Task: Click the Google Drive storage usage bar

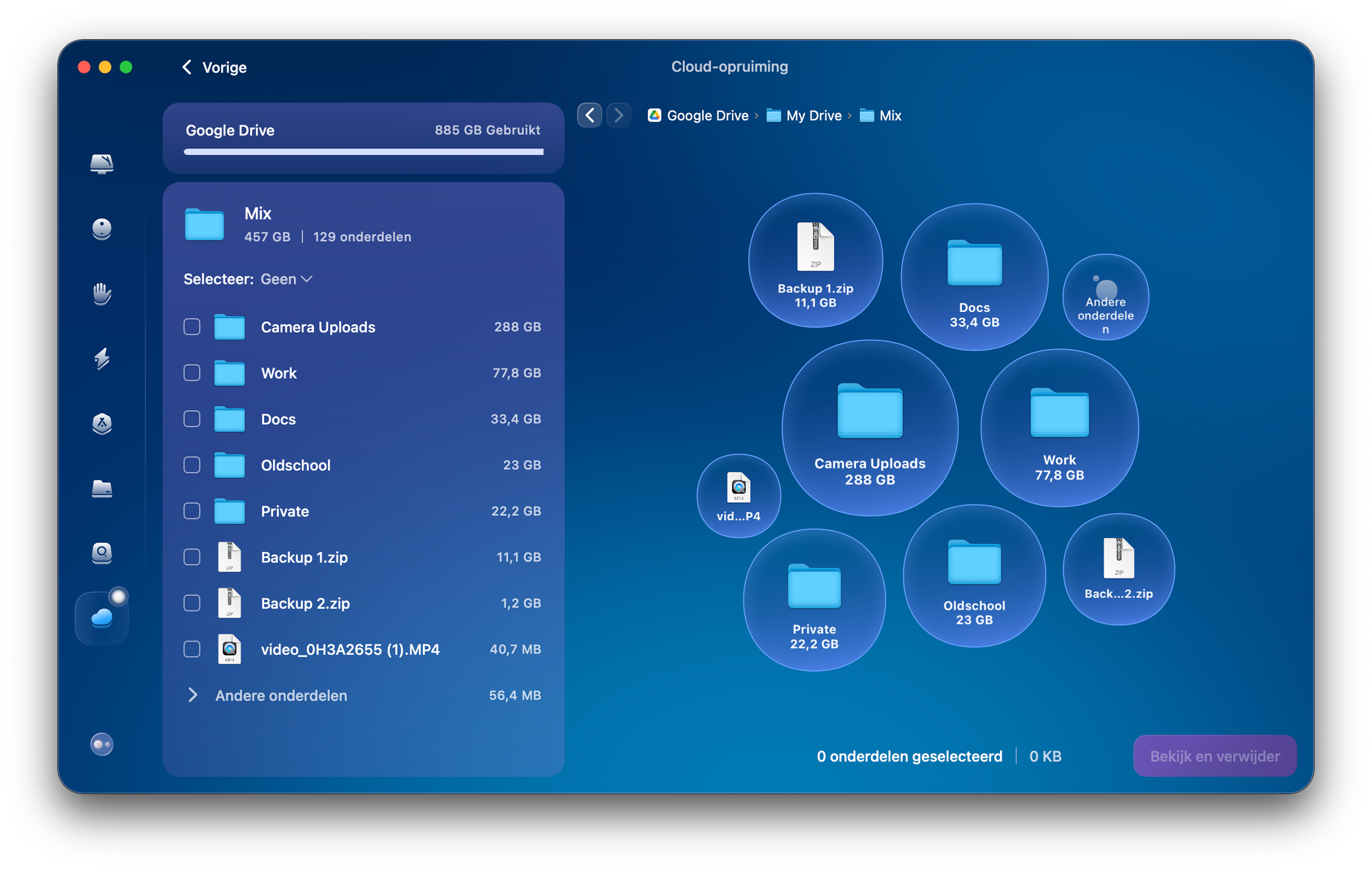Action: tap(363, 151)
